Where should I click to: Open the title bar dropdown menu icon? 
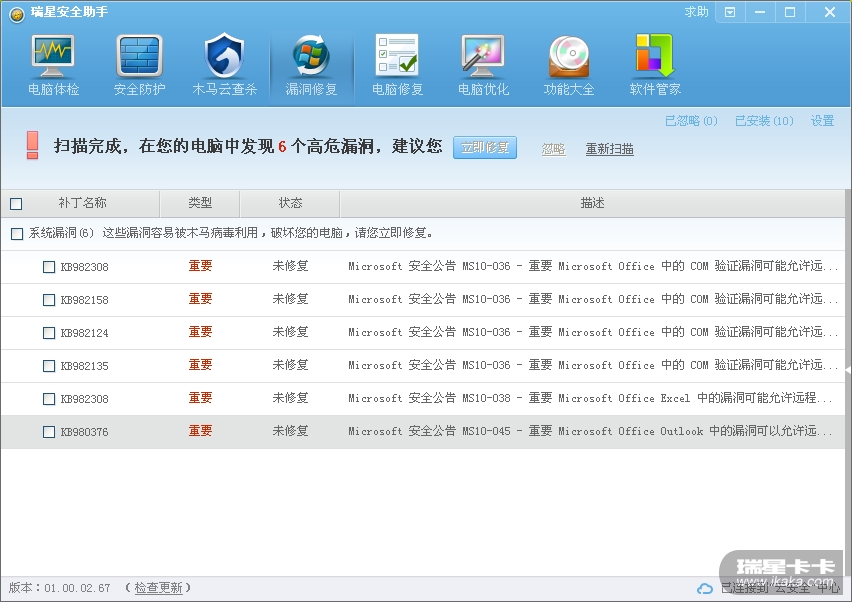[730, 12]
